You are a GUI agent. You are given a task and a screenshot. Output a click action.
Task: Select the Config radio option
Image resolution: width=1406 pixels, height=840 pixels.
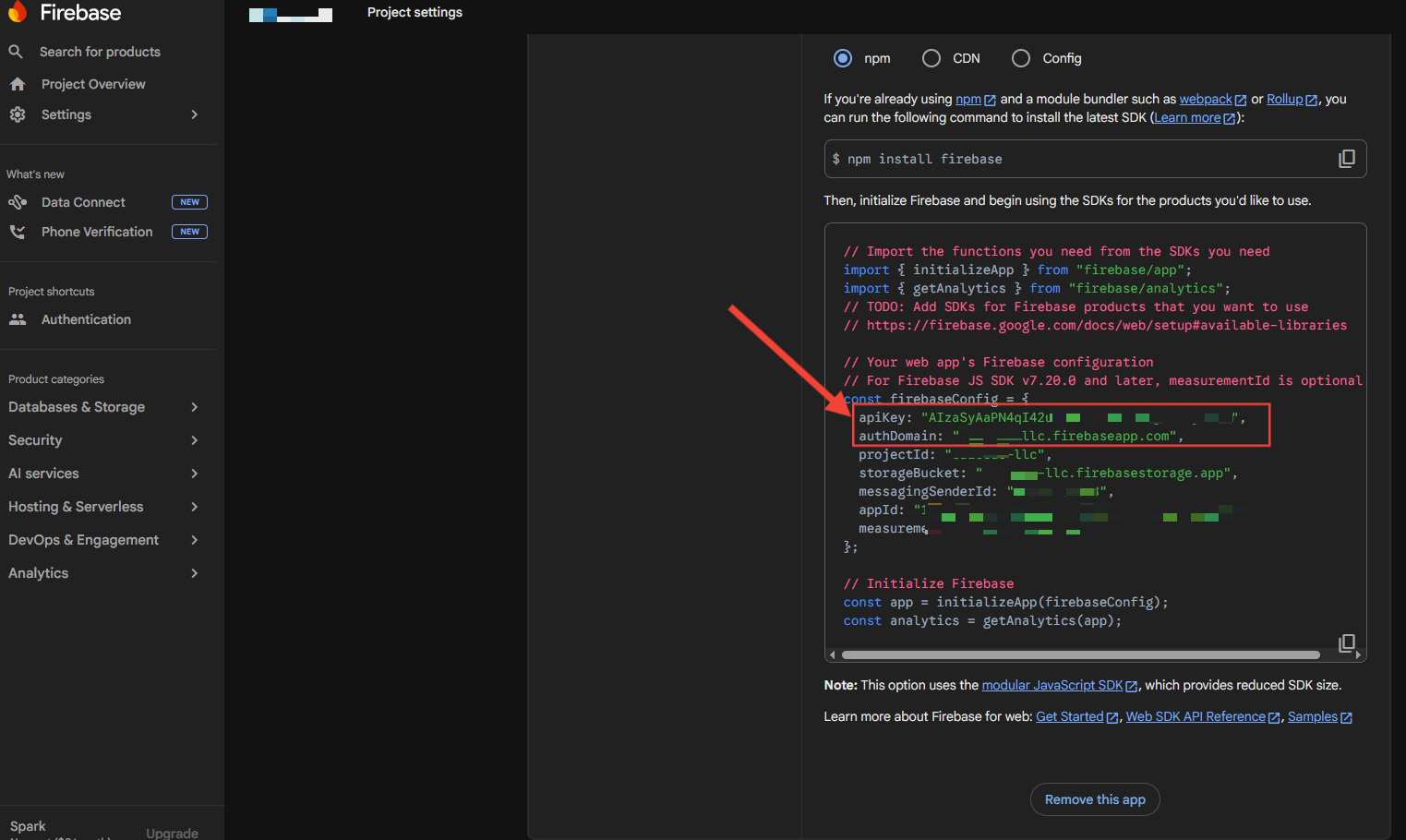pos(1021,58)
